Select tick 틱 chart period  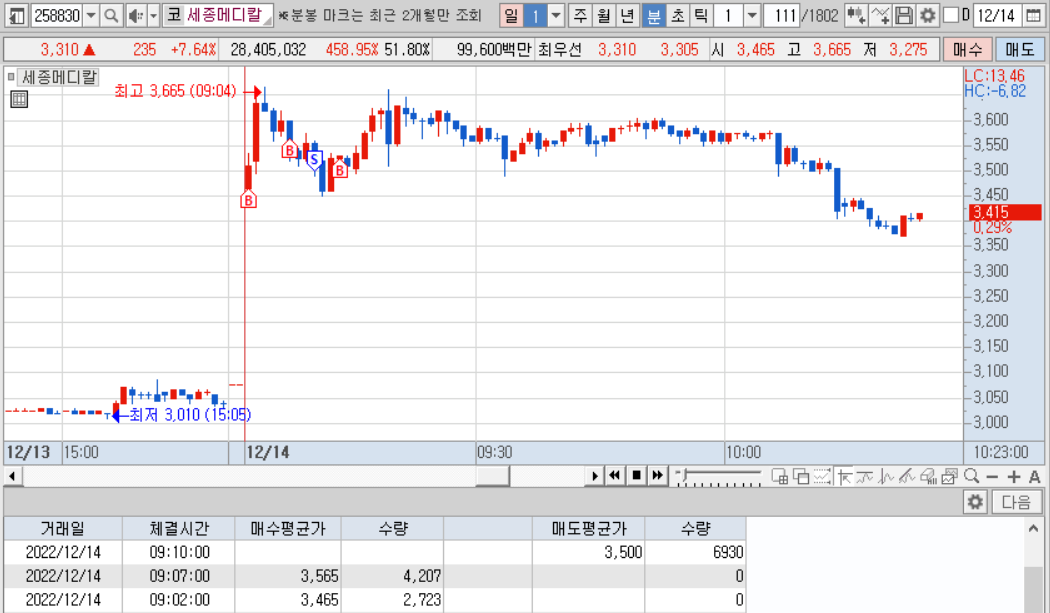(x=700, y=15)
